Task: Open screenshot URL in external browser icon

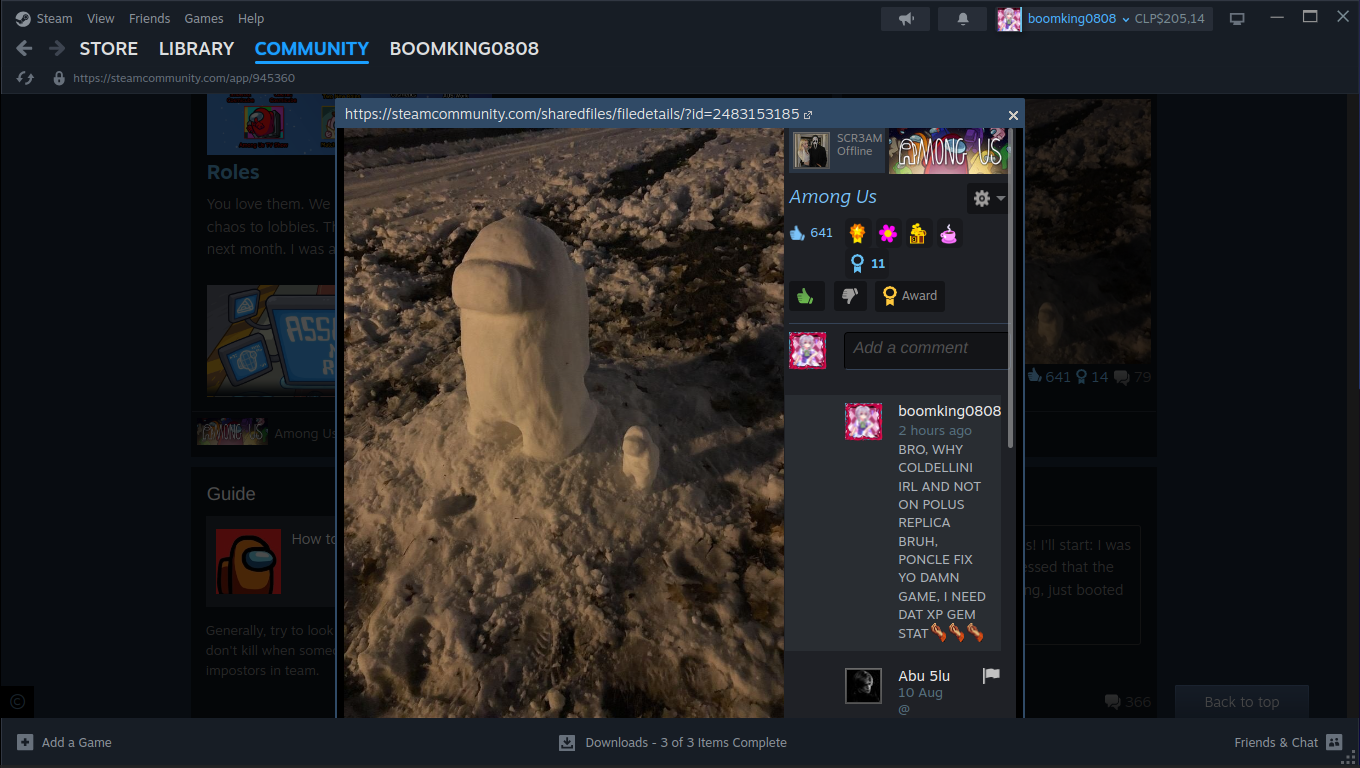Action: click(808, 115)
